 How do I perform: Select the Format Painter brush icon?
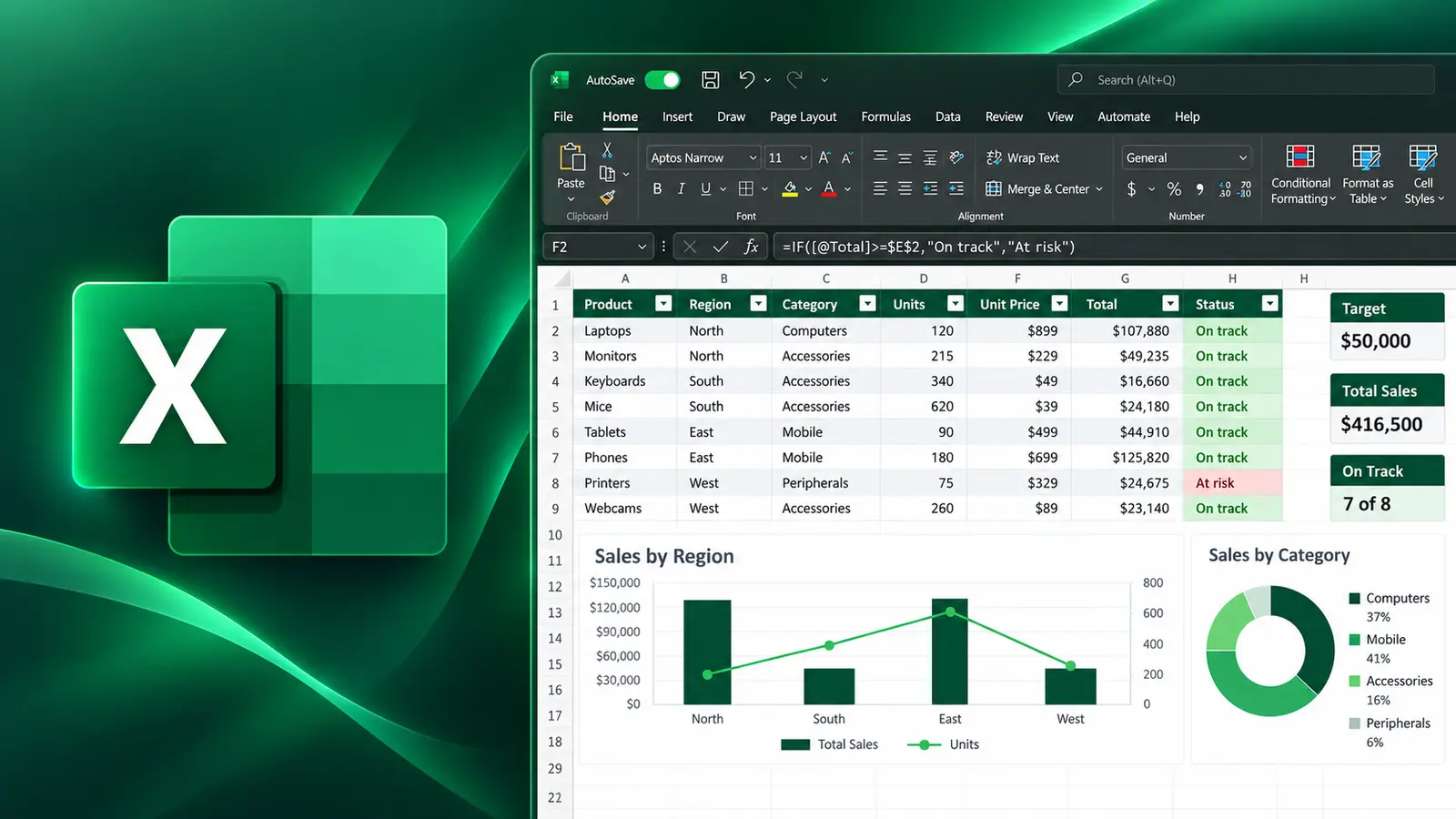607,197
